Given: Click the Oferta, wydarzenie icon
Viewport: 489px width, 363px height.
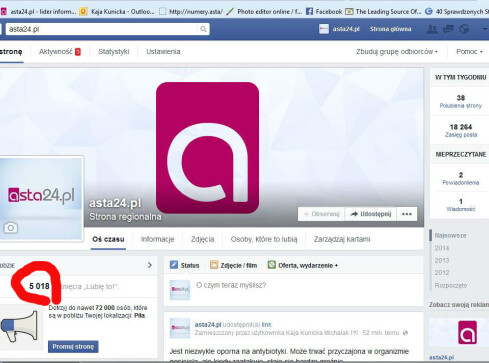Looking at the screenshot, I should click(x=272, y=265).
